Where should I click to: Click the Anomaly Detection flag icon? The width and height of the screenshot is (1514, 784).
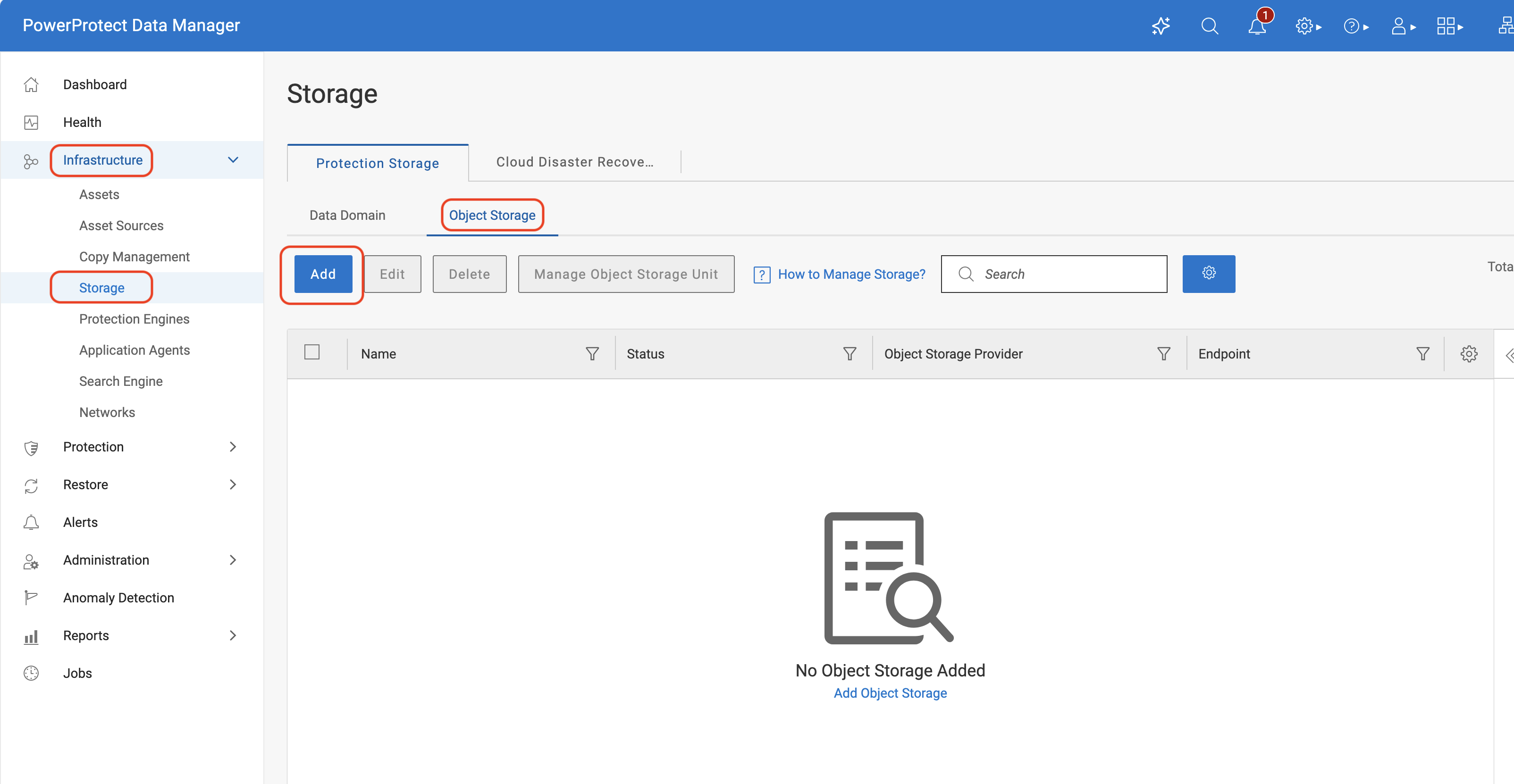click(31, 598)
